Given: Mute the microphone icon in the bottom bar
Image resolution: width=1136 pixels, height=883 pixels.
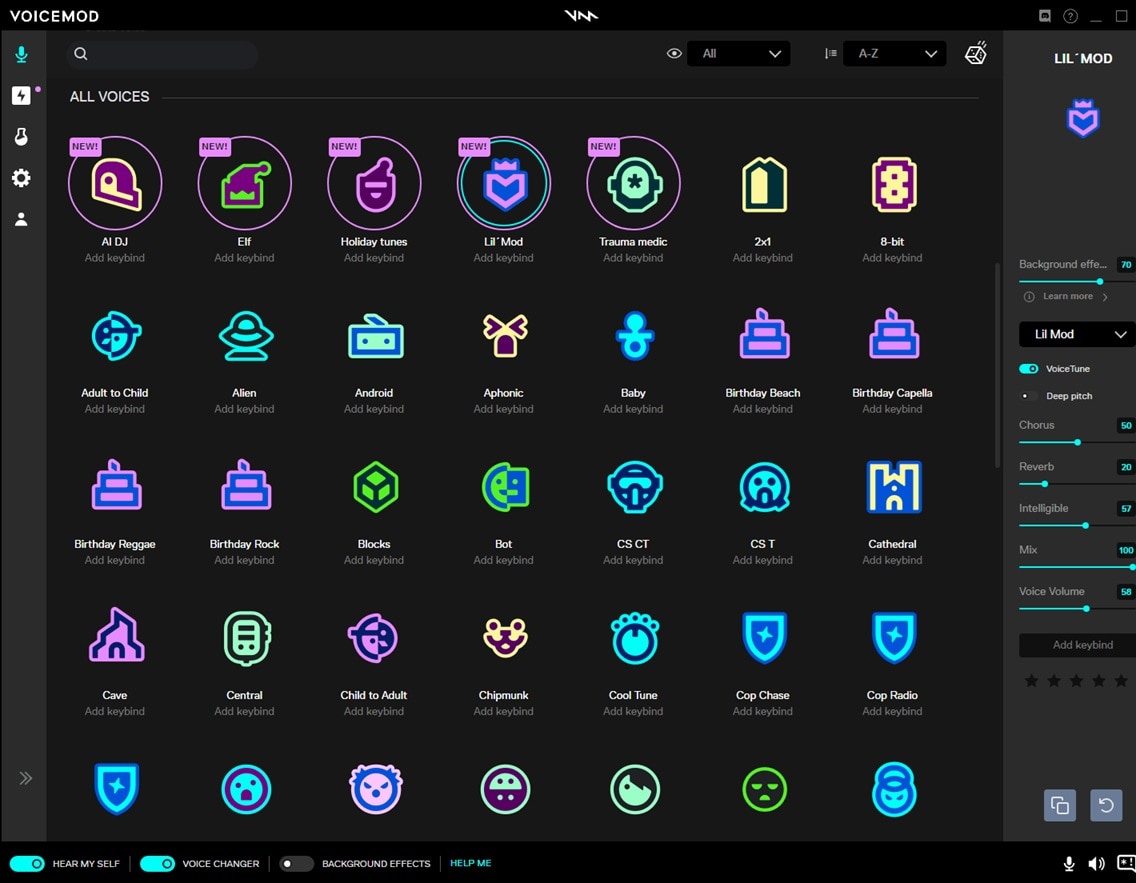Looking at the screenshot, I should tap(1069, 863).
